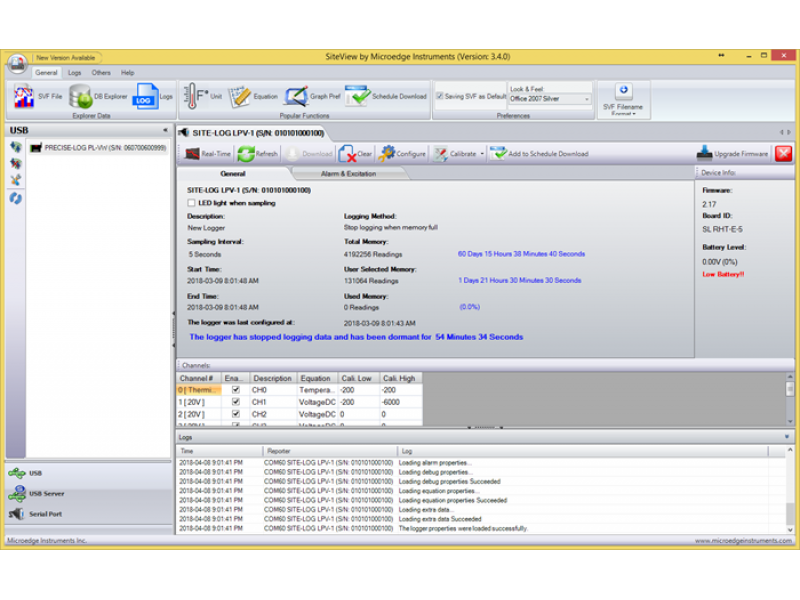800x600 pixels.
Task: Open the wrench and screwdriver tools icon
Action: 16,180
